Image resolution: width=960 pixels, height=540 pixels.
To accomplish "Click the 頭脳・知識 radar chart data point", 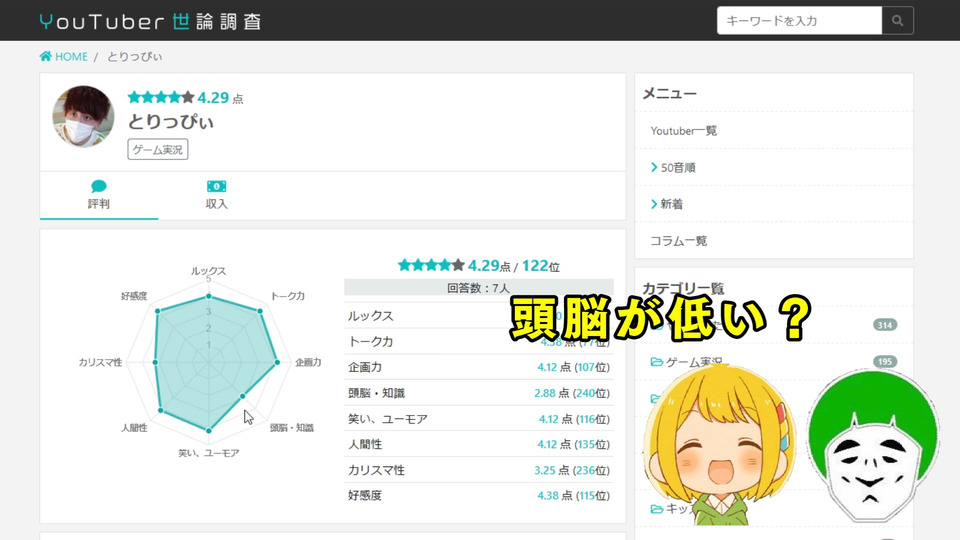I will click(x=242, y=396).
